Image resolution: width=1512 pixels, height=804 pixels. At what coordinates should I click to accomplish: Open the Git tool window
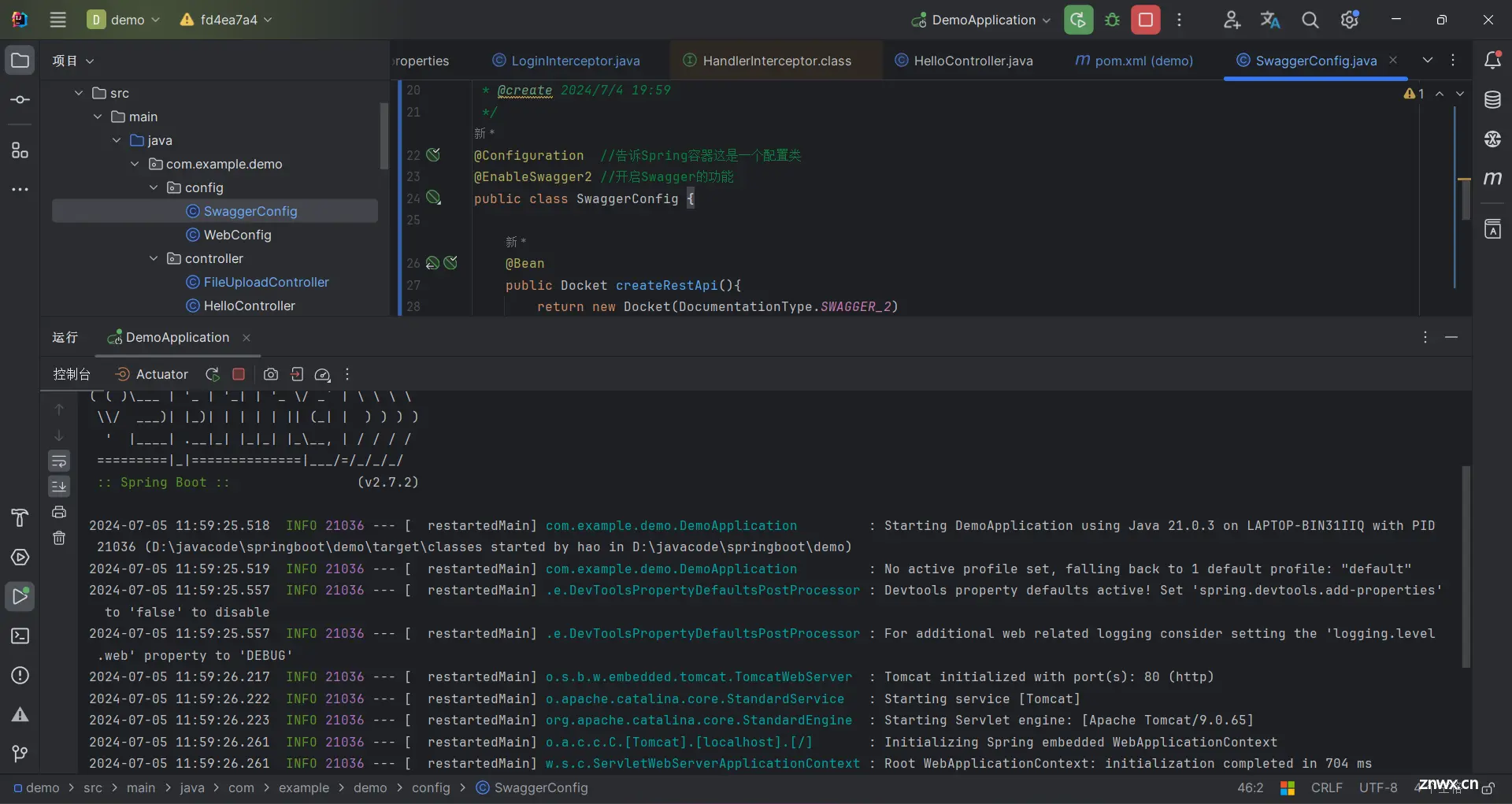click(20, 754)
